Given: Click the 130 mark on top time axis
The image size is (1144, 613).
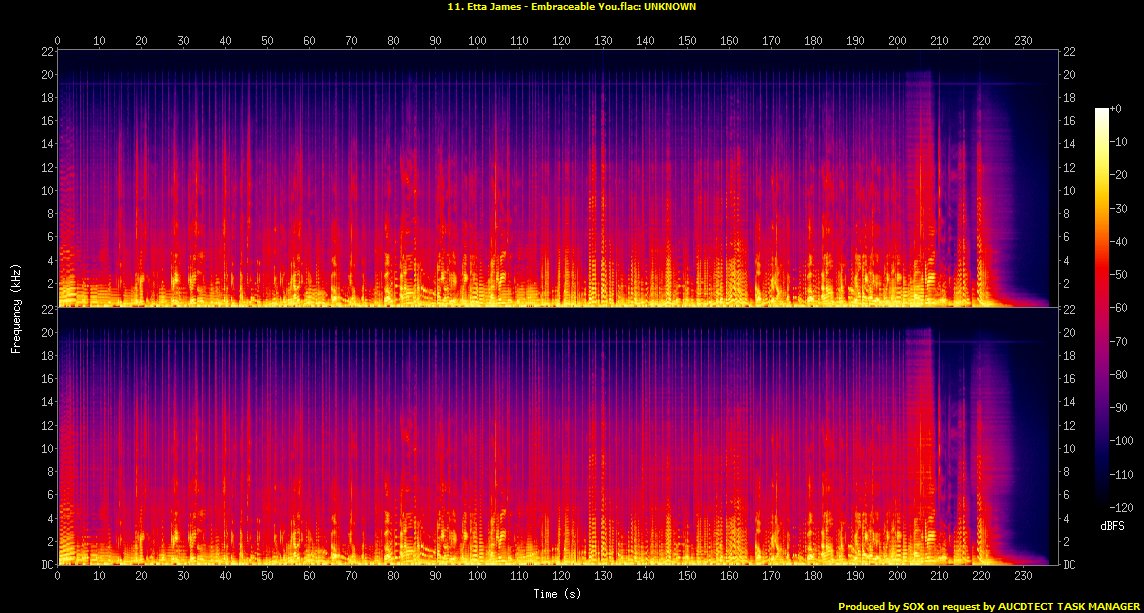Looking at the screenshot, I should pos(603,41).
